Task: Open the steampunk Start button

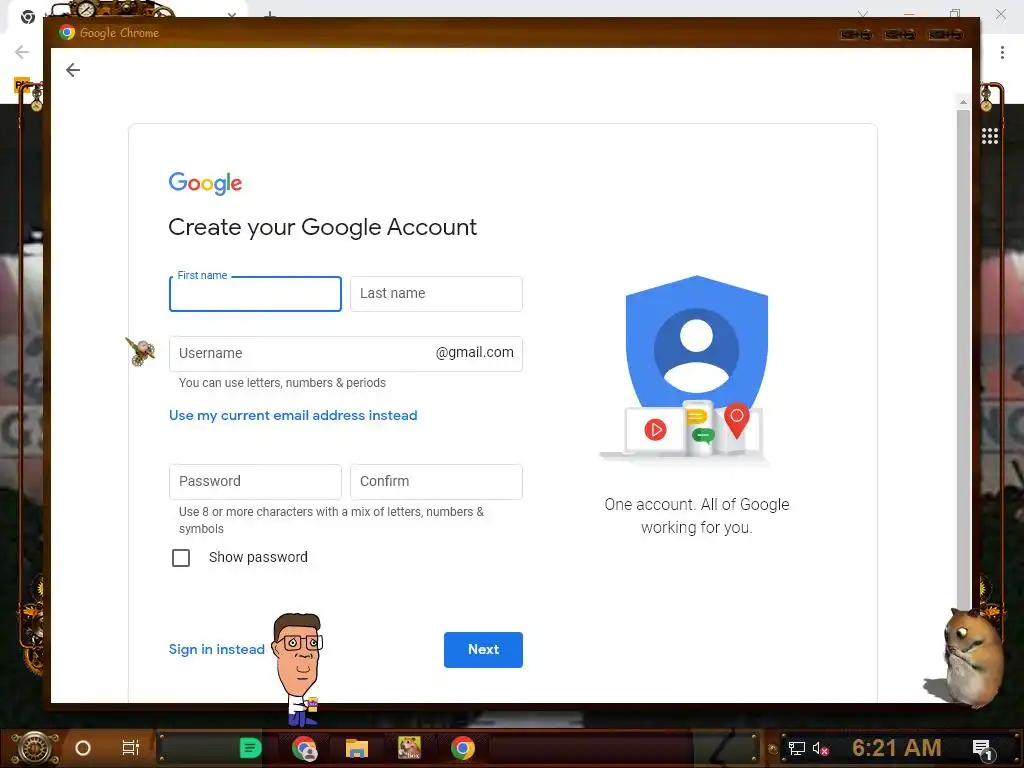Action: [x=35, y=748]
